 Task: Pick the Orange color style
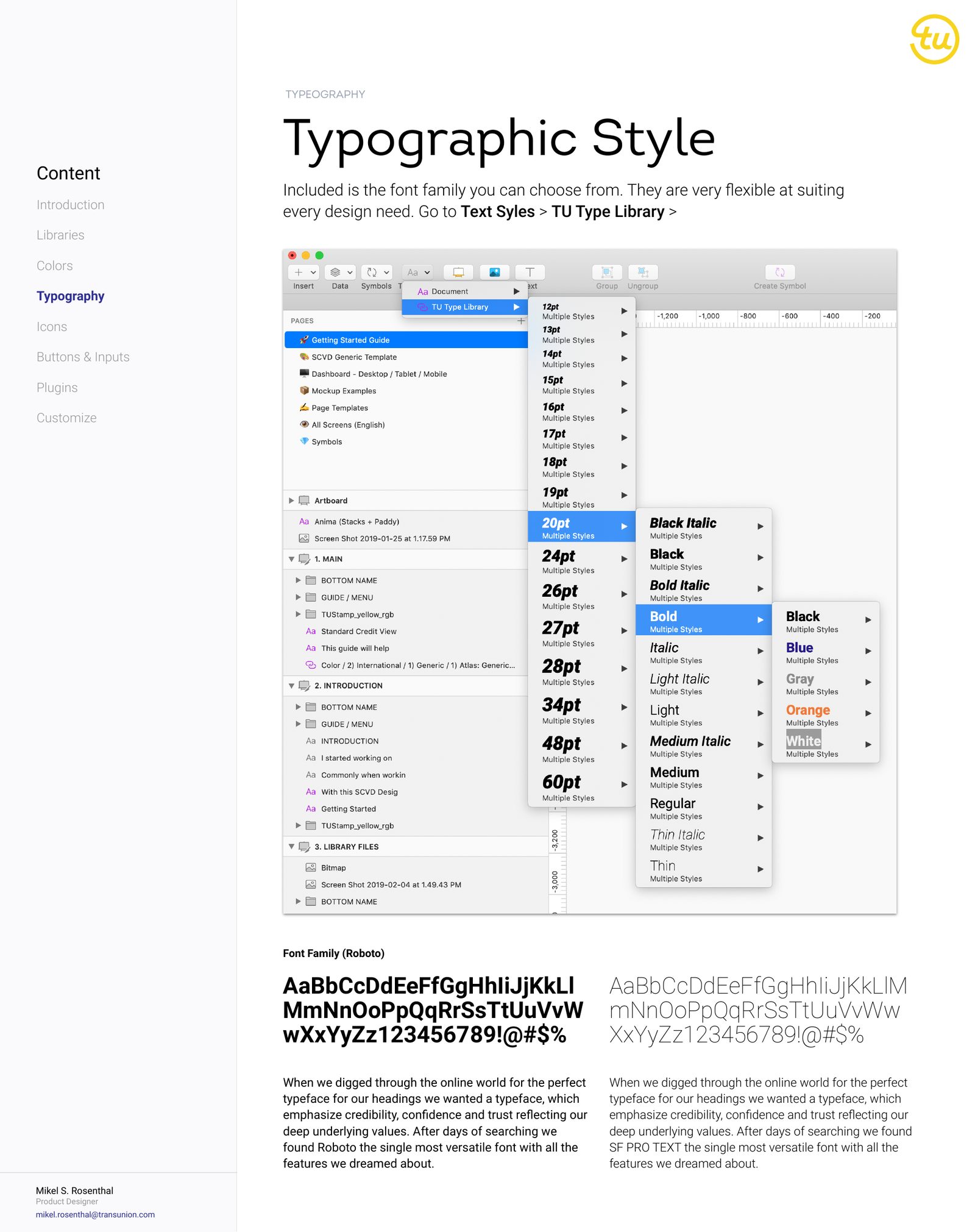pos(826,714)
